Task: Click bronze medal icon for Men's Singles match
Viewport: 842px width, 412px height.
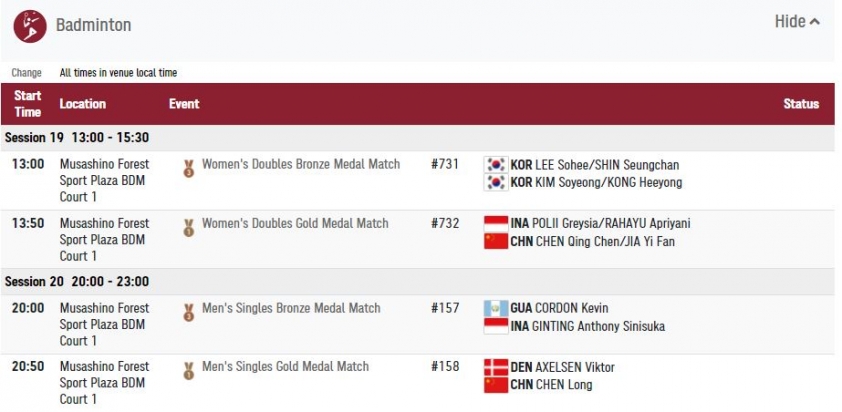Action: (x=188, y=312)
